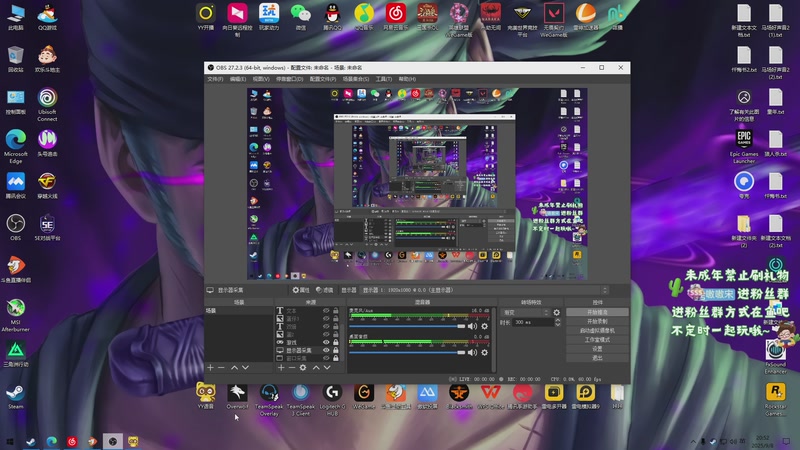Image resolution: width=800 pixels, height=450 pixels.
Task: Open Rockstar Games desktop icon
Action: pyautogui.click(x=776, y=399)
